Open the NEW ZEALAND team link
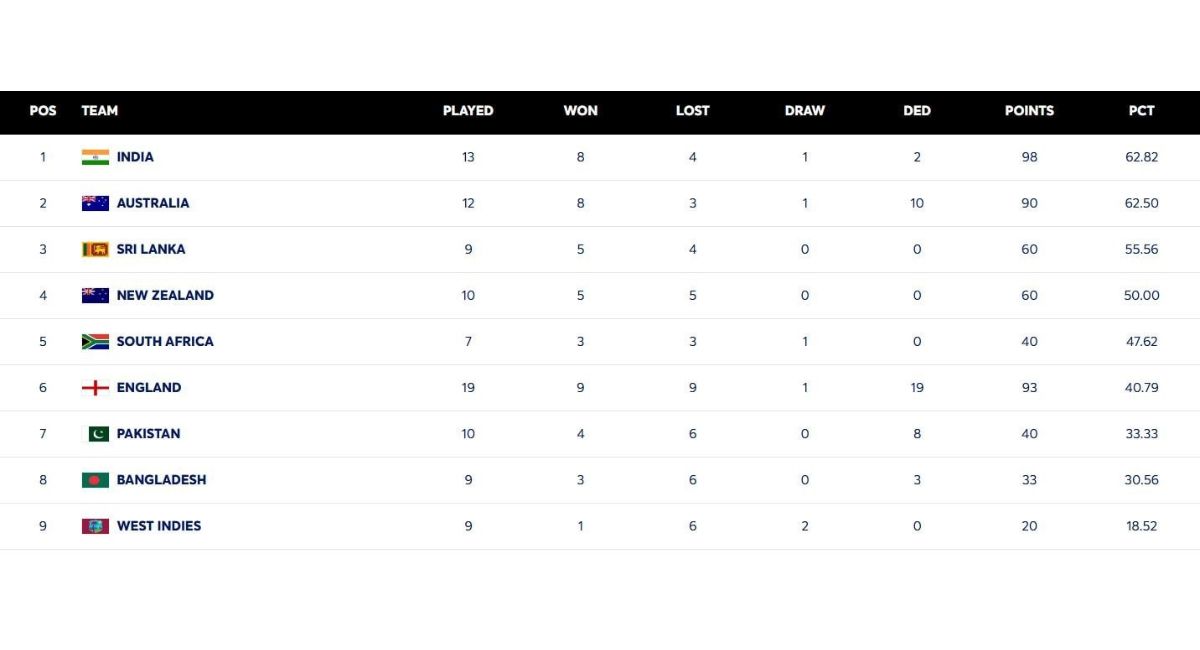This screenshot has width=1200, height=650. tap(165, 295)
